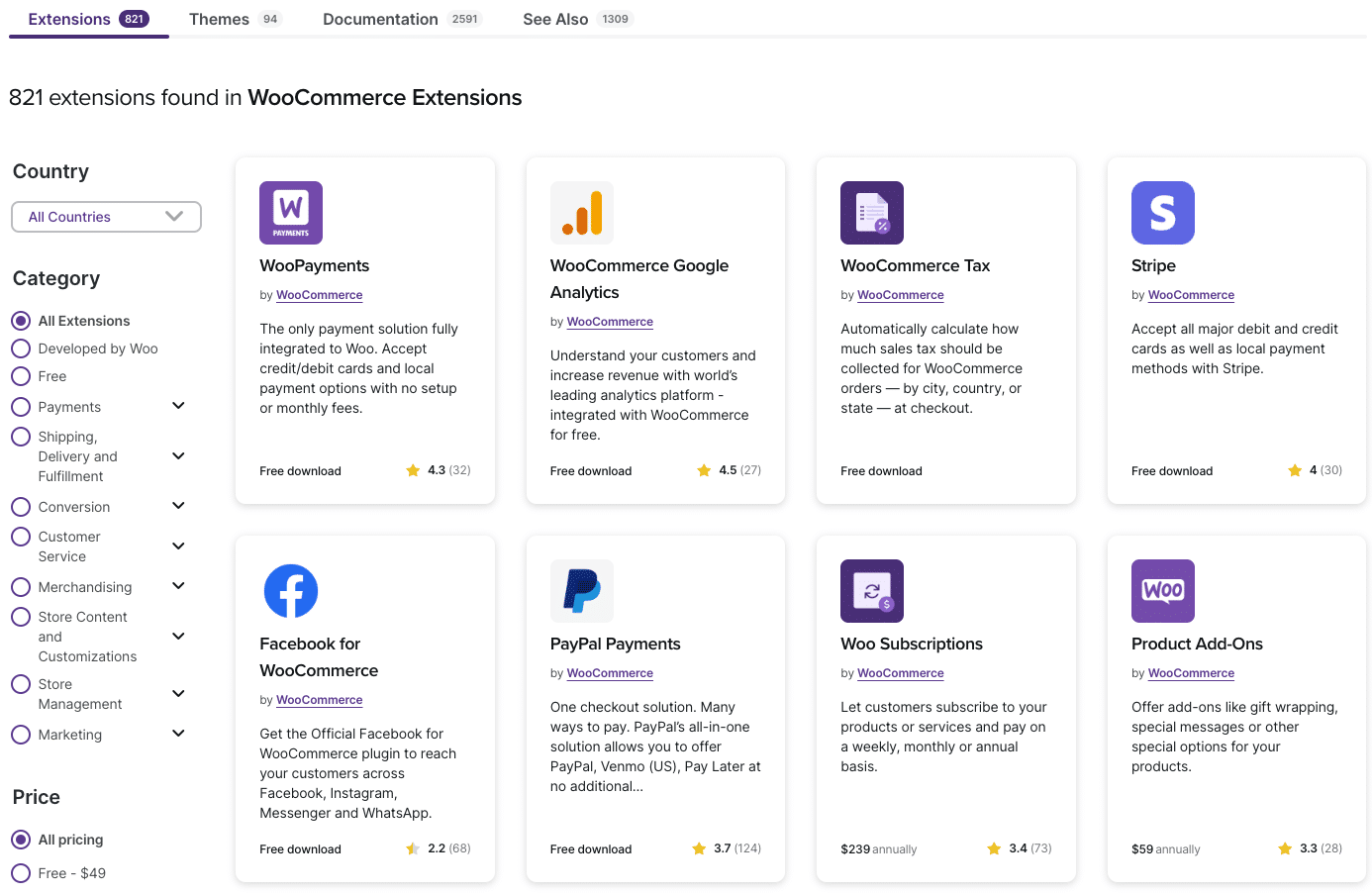Switch to the Themes tab
The width and height of the screenshot is (1372, 895).
(236, 19)
